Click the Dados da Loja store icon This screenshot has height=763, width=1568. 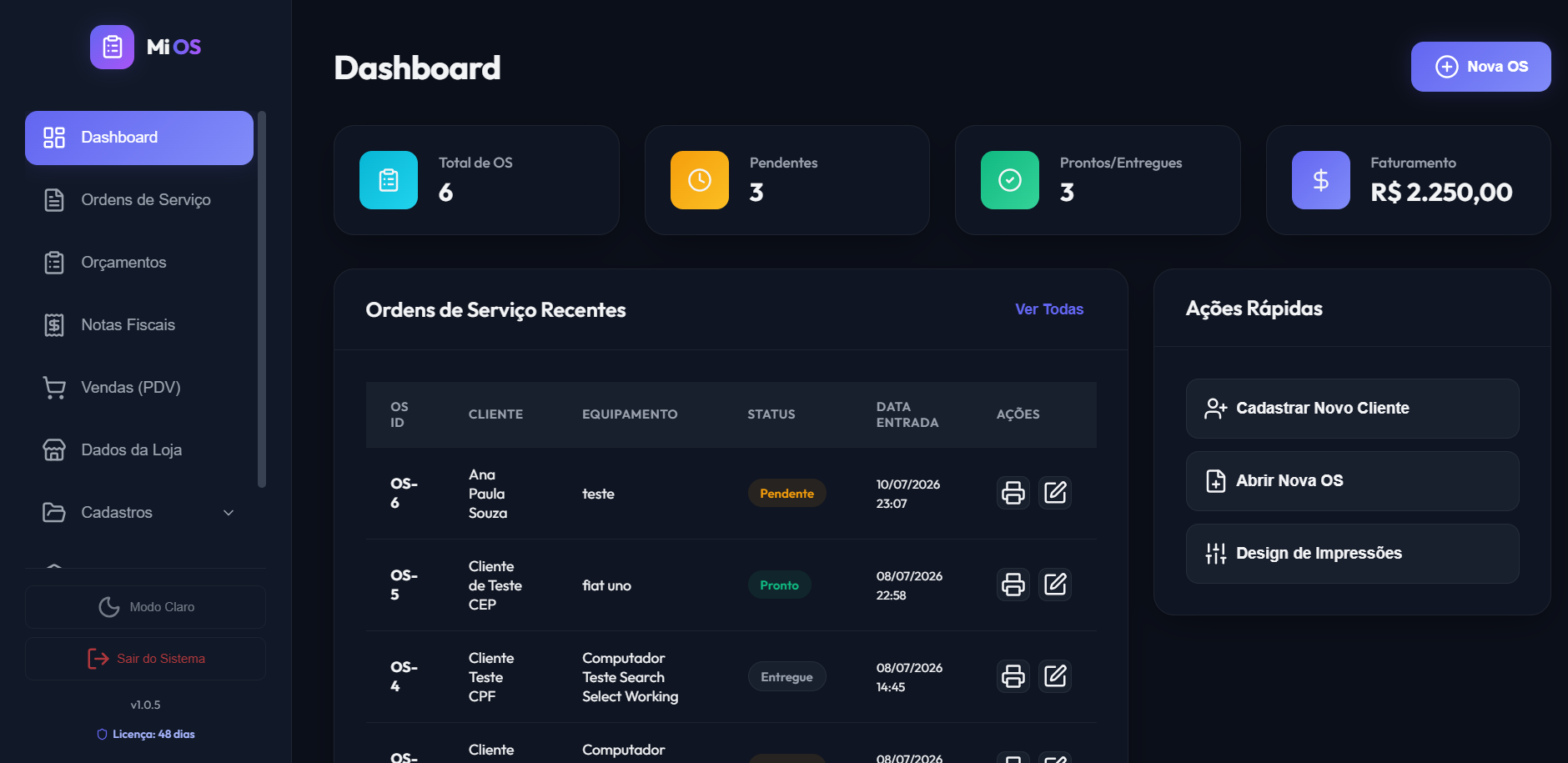pos(54,450)
